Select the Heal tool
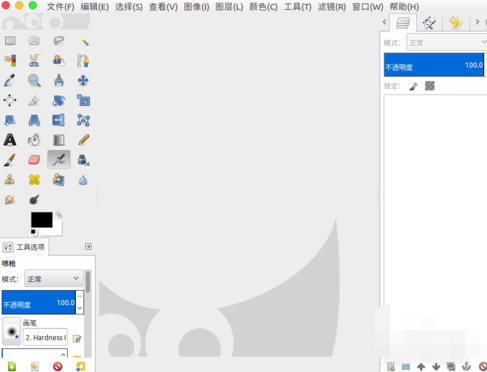 click(34, 180)
